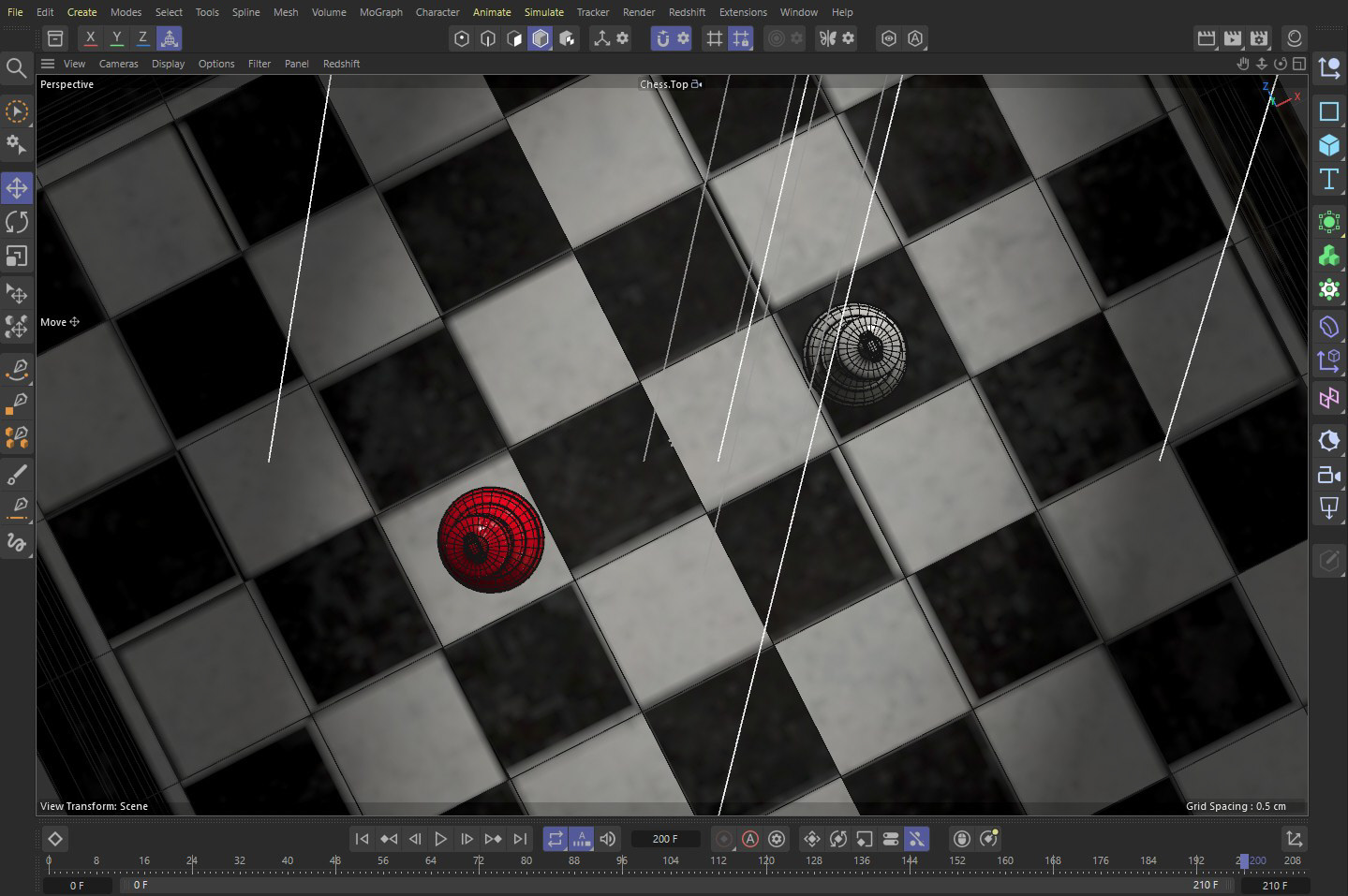This screenshot has height=896, width=1348.
Task: Toggle Enable Snap magnet icon
Action: click(x=663, y=38)
